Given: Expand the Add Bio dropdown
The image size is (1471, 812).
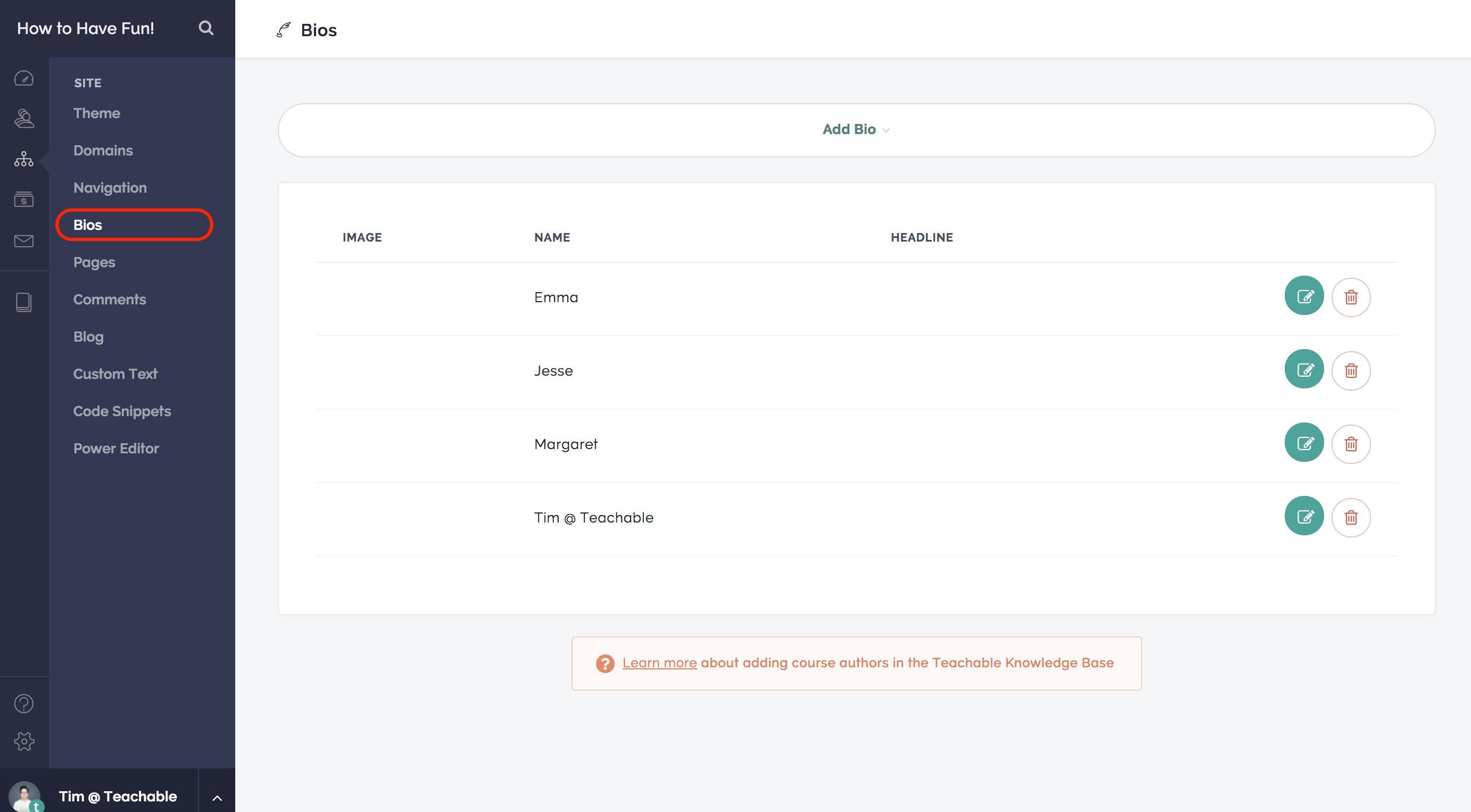Looking at the screenshot, I should click(x=855, y=130).
